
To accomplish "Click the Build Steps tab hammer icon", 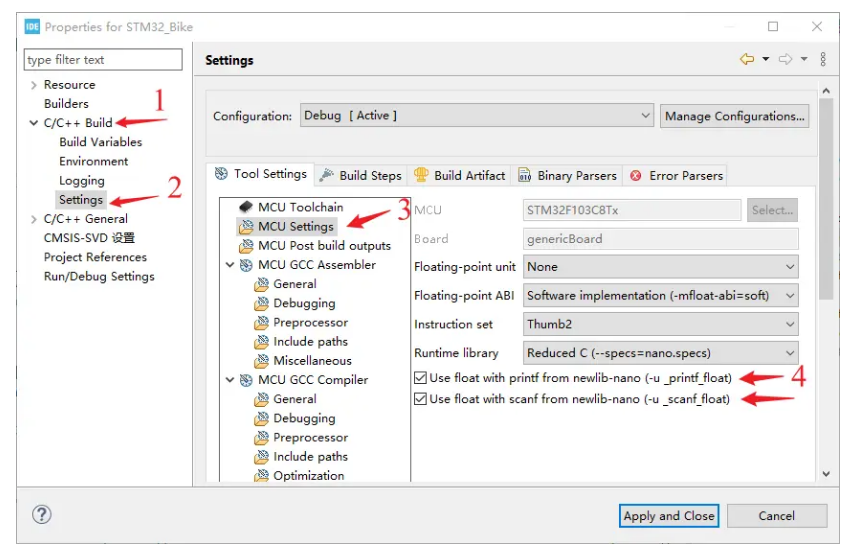I will [327, 175].
